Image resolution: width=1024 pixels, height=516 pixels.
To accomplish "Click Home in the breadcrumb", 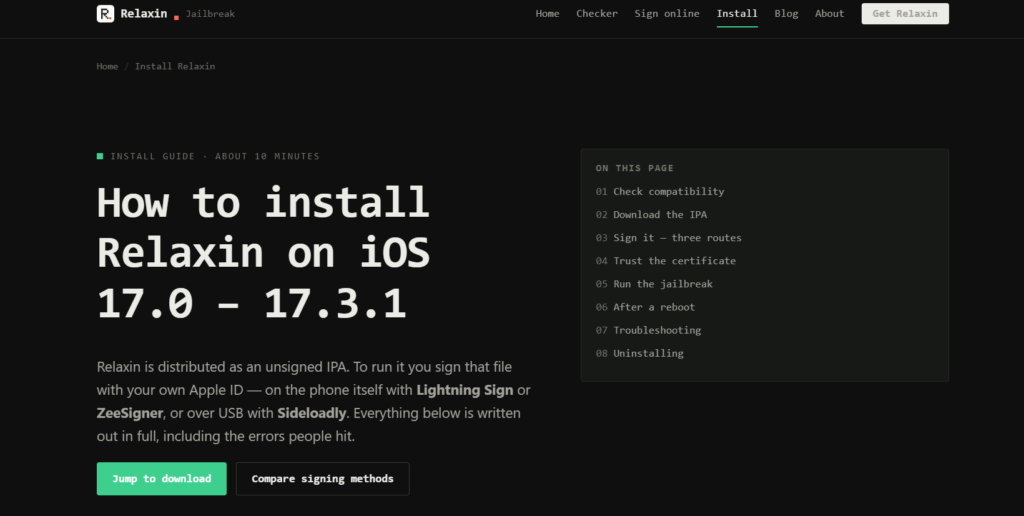I will (x=107, y=66).
